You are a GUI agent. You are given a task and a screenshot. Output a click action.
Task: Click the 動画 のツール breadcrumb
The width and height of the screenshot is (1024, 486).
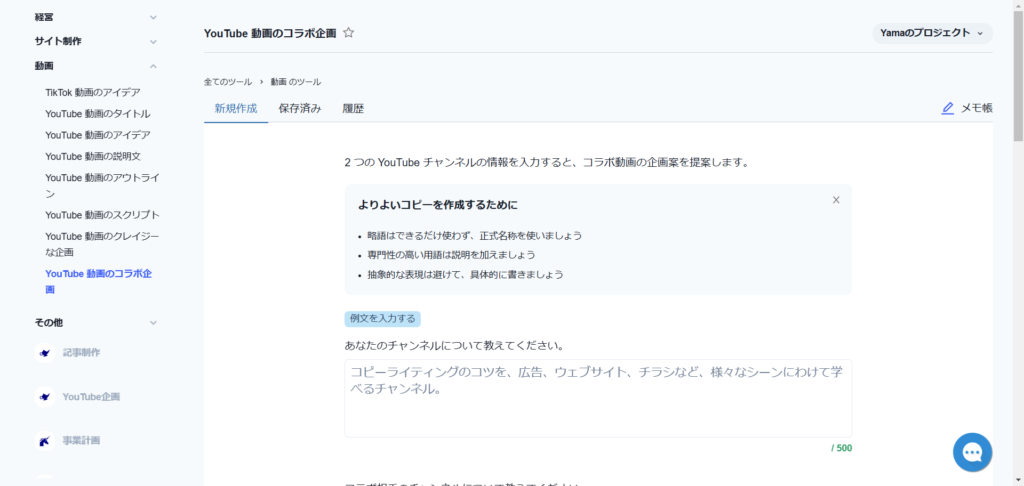pos(296,82)
